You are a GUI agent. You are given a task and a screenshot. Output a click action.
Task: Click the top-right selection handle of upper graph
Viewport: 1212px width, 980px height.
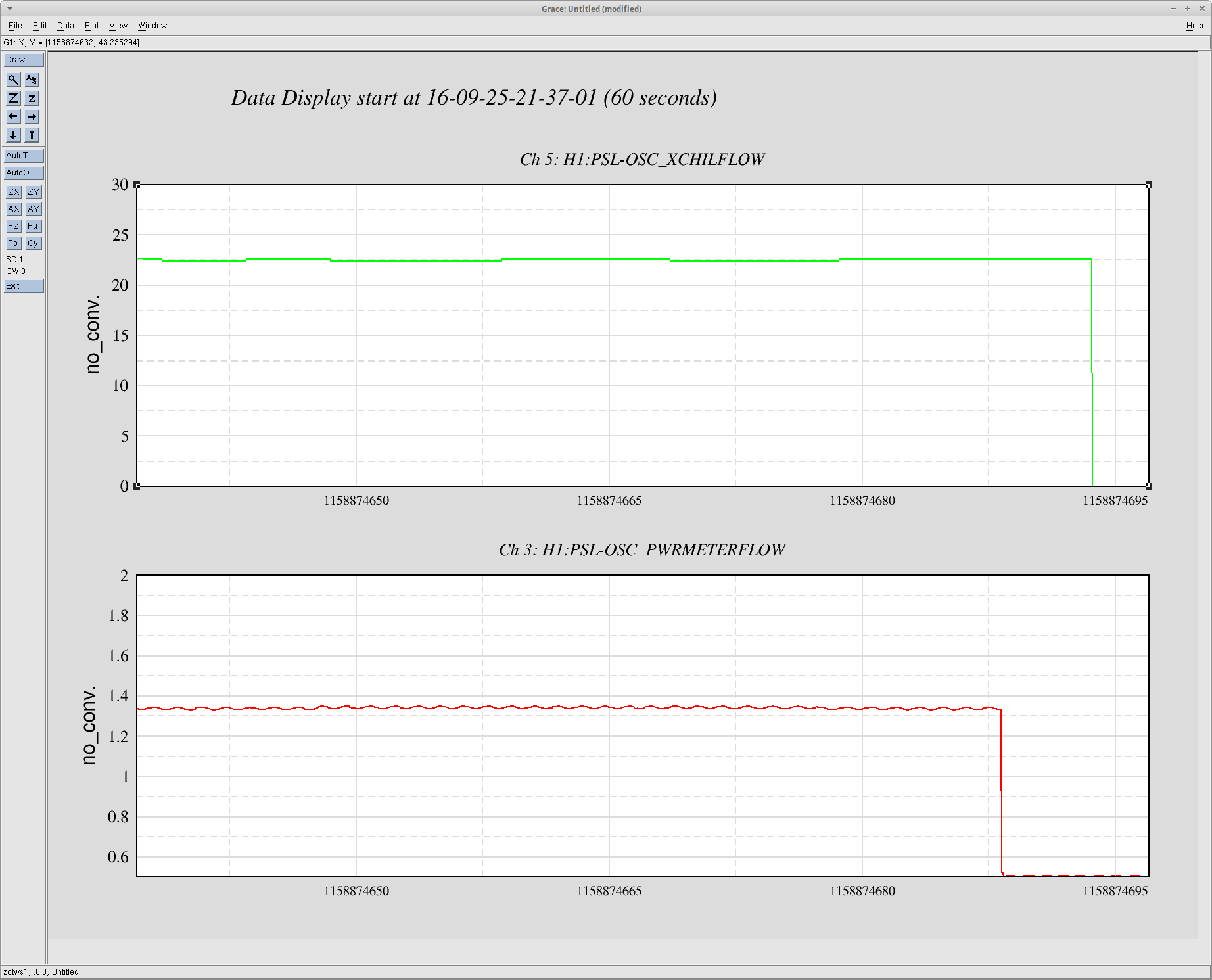tap(1149, 185)
